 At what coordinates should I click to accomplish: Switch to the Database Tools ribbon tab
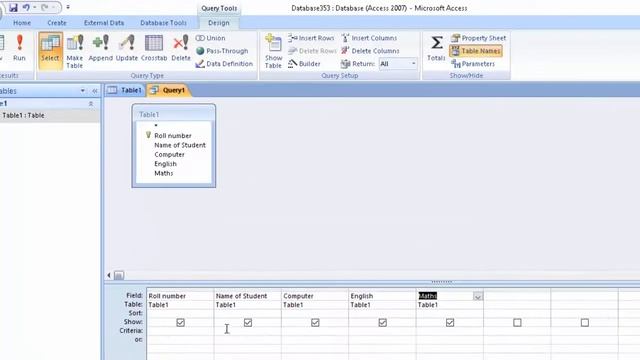point(163,23)
